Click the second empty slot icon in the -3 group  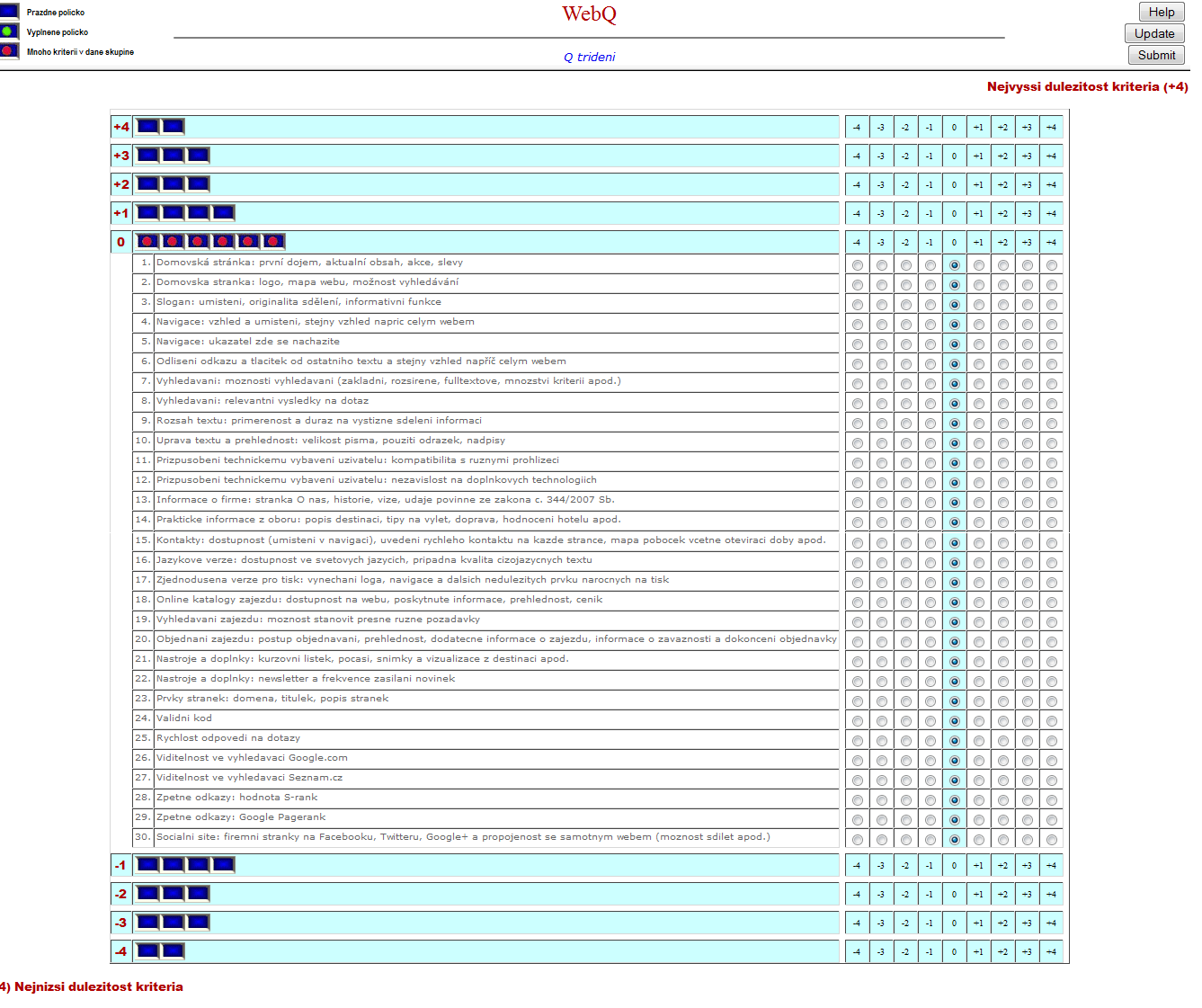click(174, 923)
